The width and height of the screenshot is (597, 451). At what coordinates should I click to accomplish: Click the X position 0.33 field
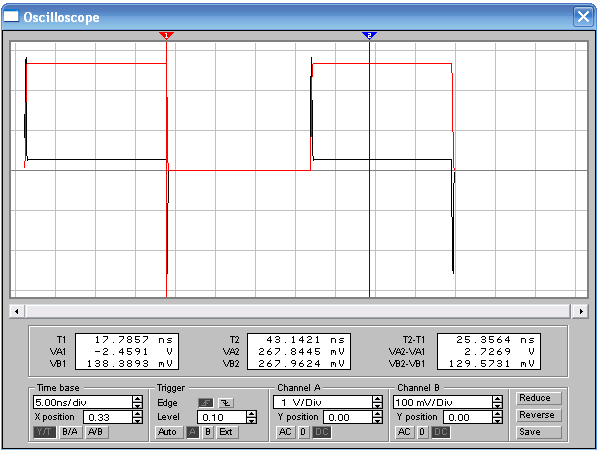click(108, 418)
